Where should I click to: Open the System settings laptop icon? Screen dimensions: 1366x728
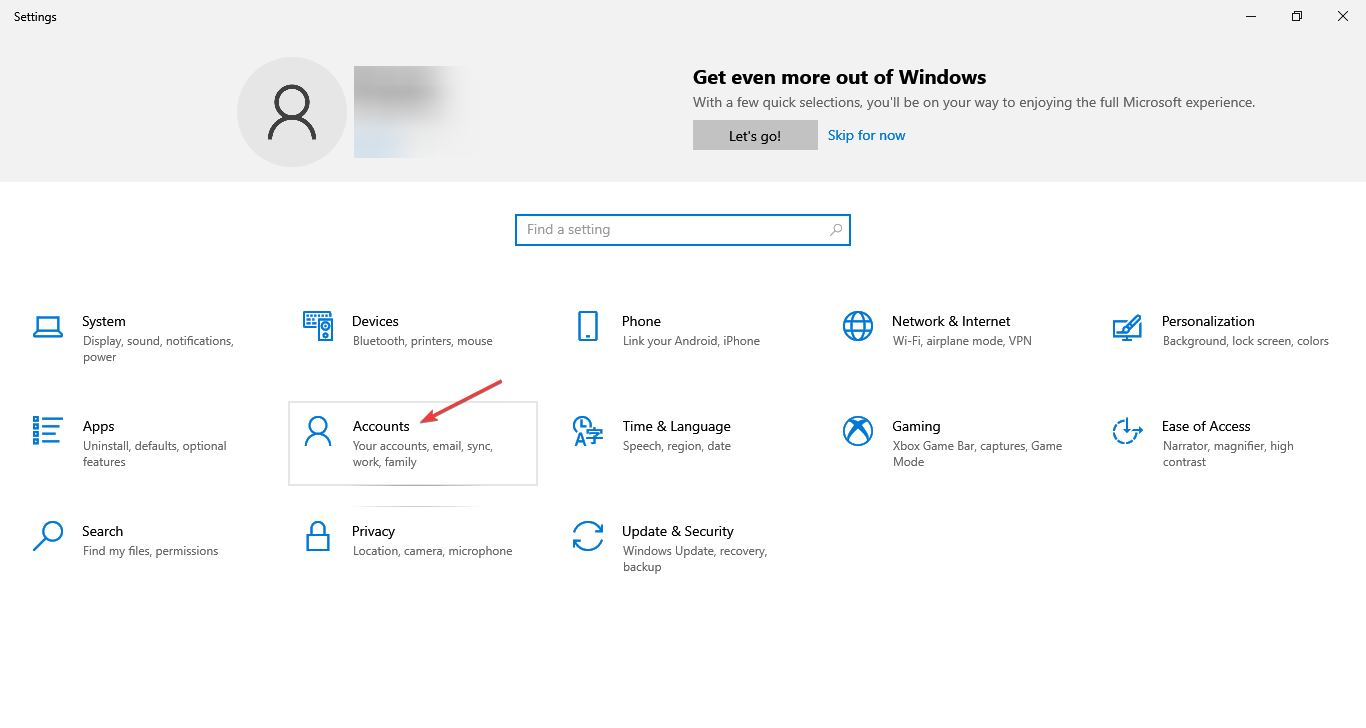48,326
